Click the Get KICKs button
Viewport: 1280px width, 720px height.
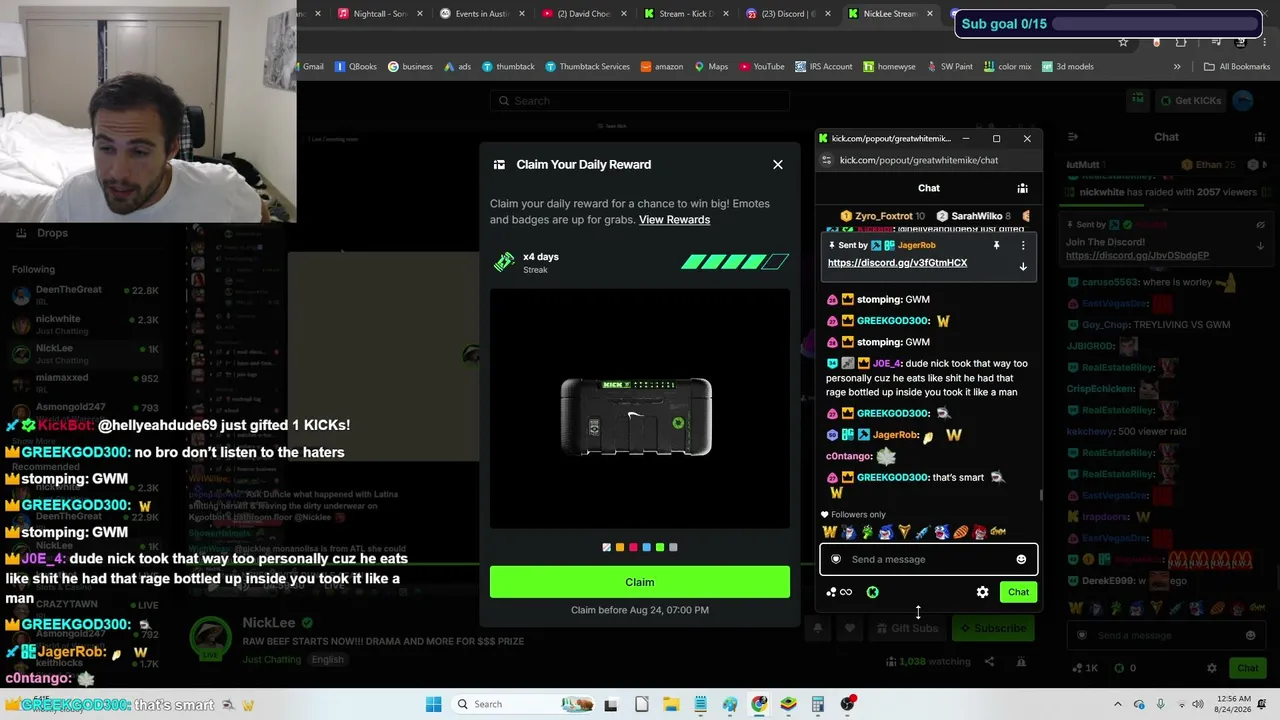click(x=1190, y=101)
